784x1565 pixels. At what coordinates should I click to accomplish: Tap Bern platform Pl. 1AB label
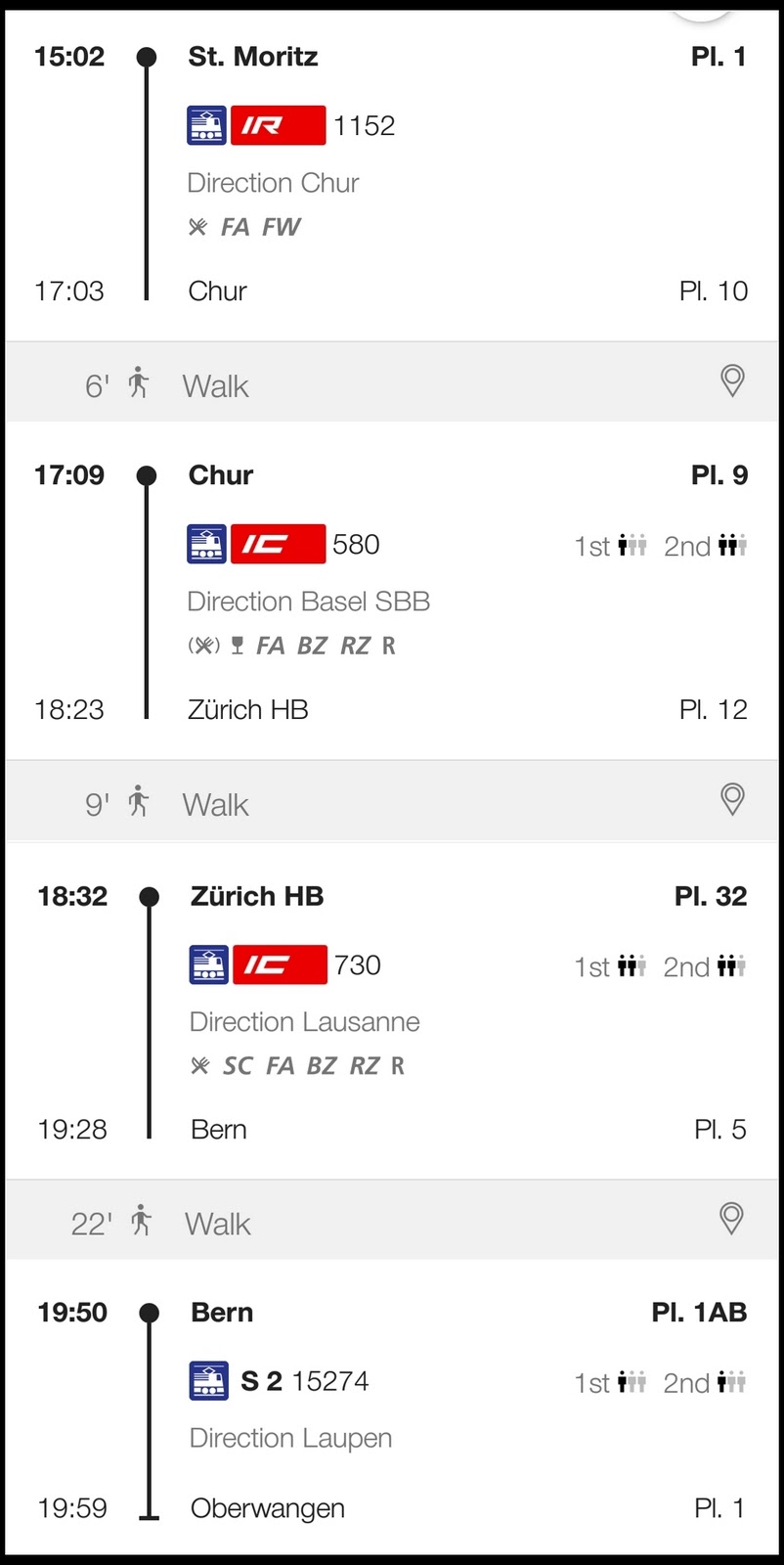(x=700, y=1313)
